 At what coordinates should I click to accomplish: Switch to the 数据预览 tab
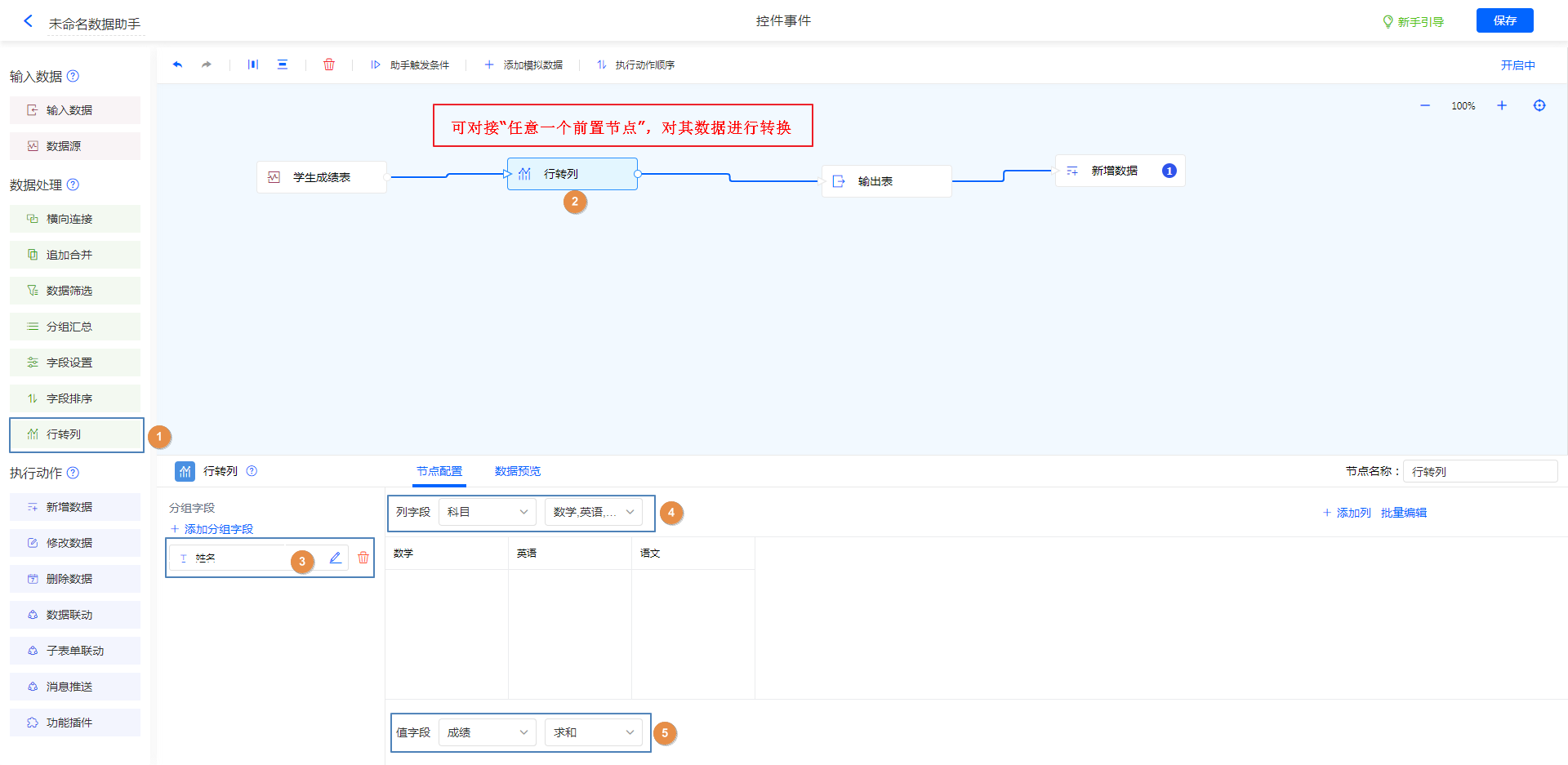click(517, 471)
